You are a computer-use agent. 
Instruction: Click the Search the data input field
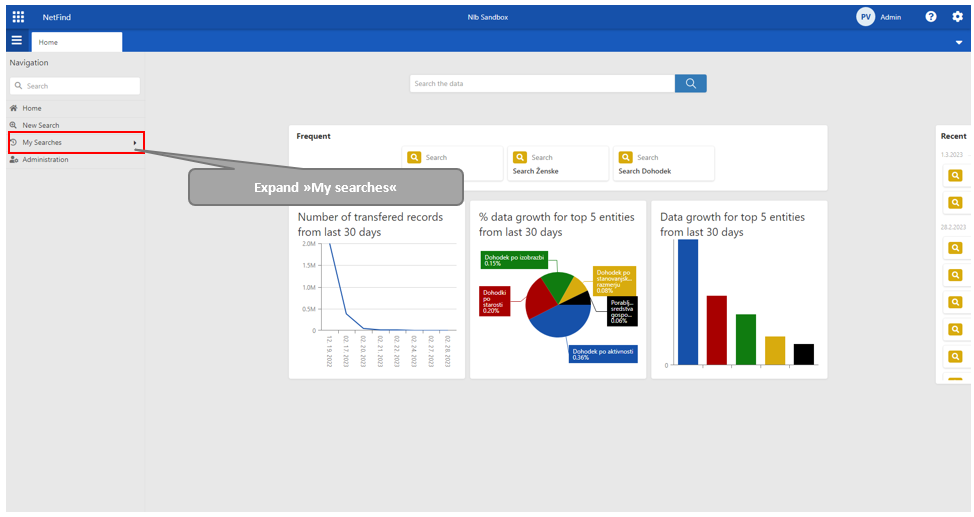541,83
